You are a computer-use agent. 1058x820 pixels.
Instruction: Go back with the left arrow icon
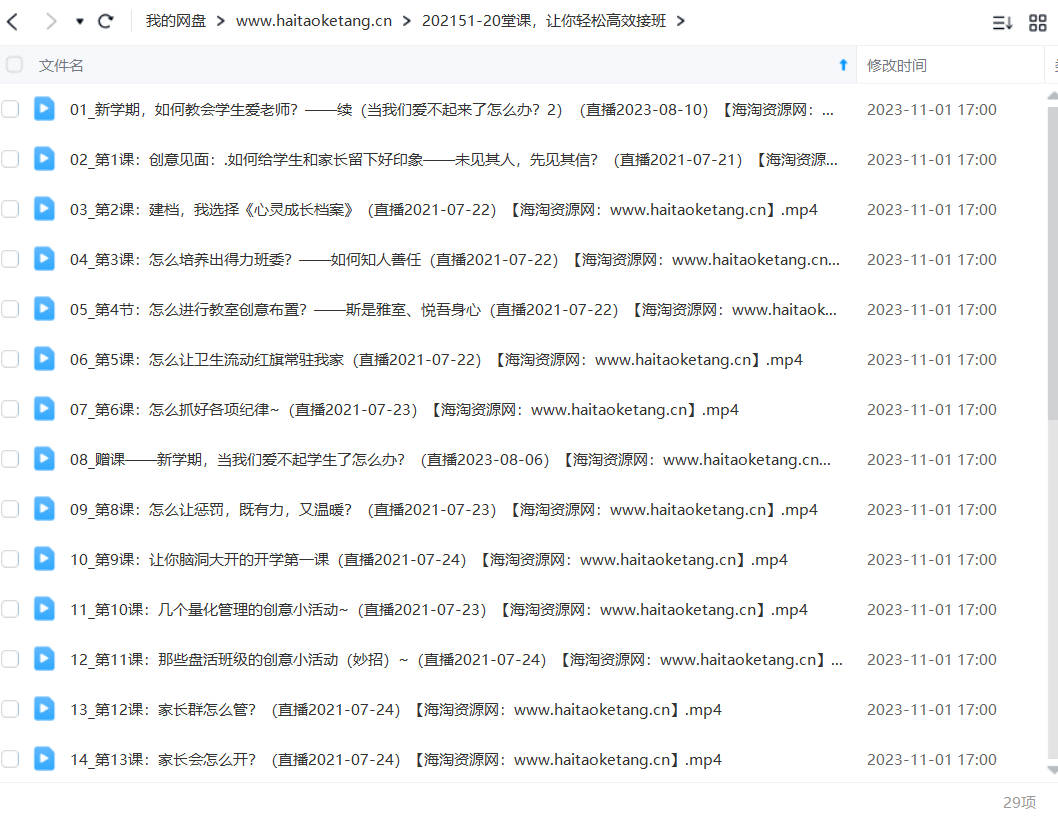(13, 22)
